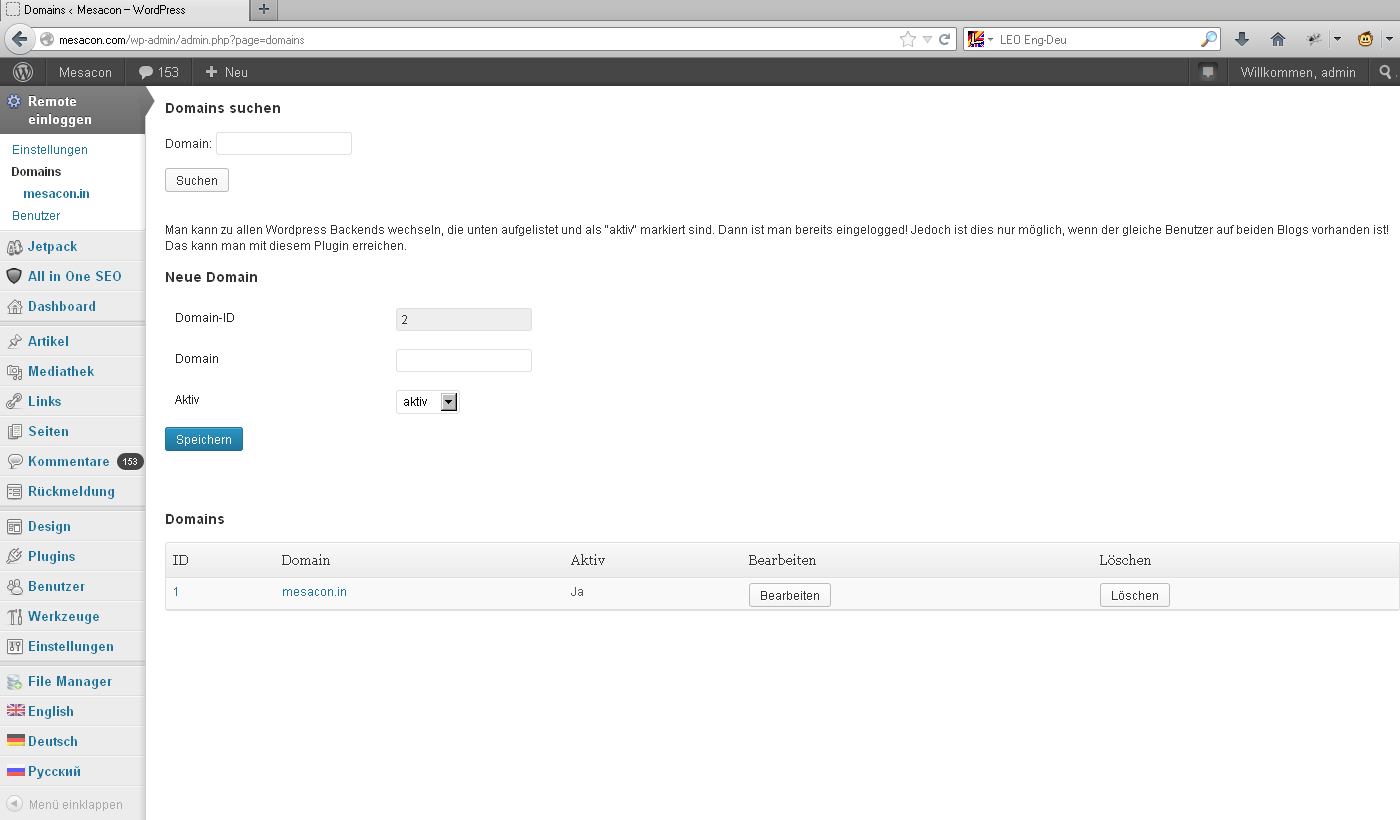The image size is (1400, 820).
Task: Click the Suchen button
Action: (x=197, y=180)
